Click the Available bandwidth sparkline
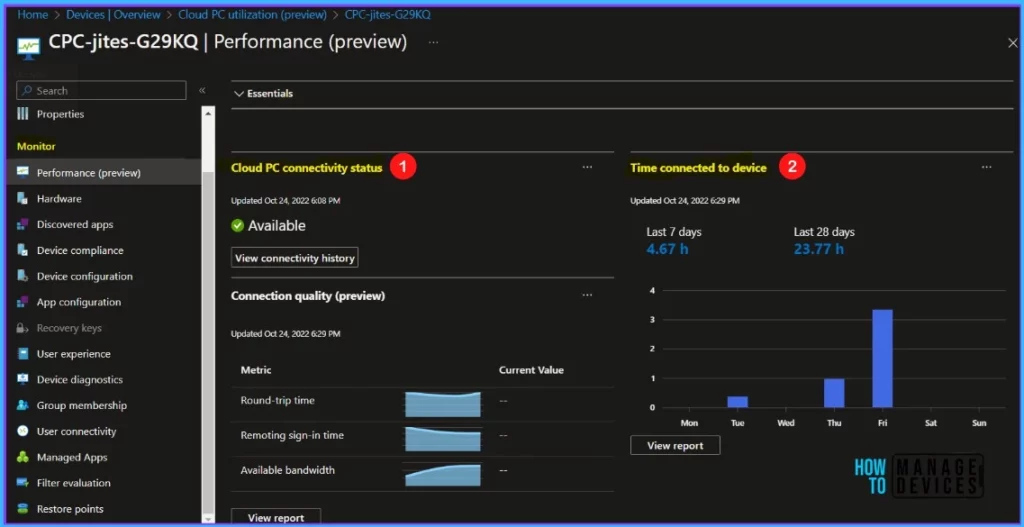This screenshot has height=527, width=1024. [x=443, y=474]
